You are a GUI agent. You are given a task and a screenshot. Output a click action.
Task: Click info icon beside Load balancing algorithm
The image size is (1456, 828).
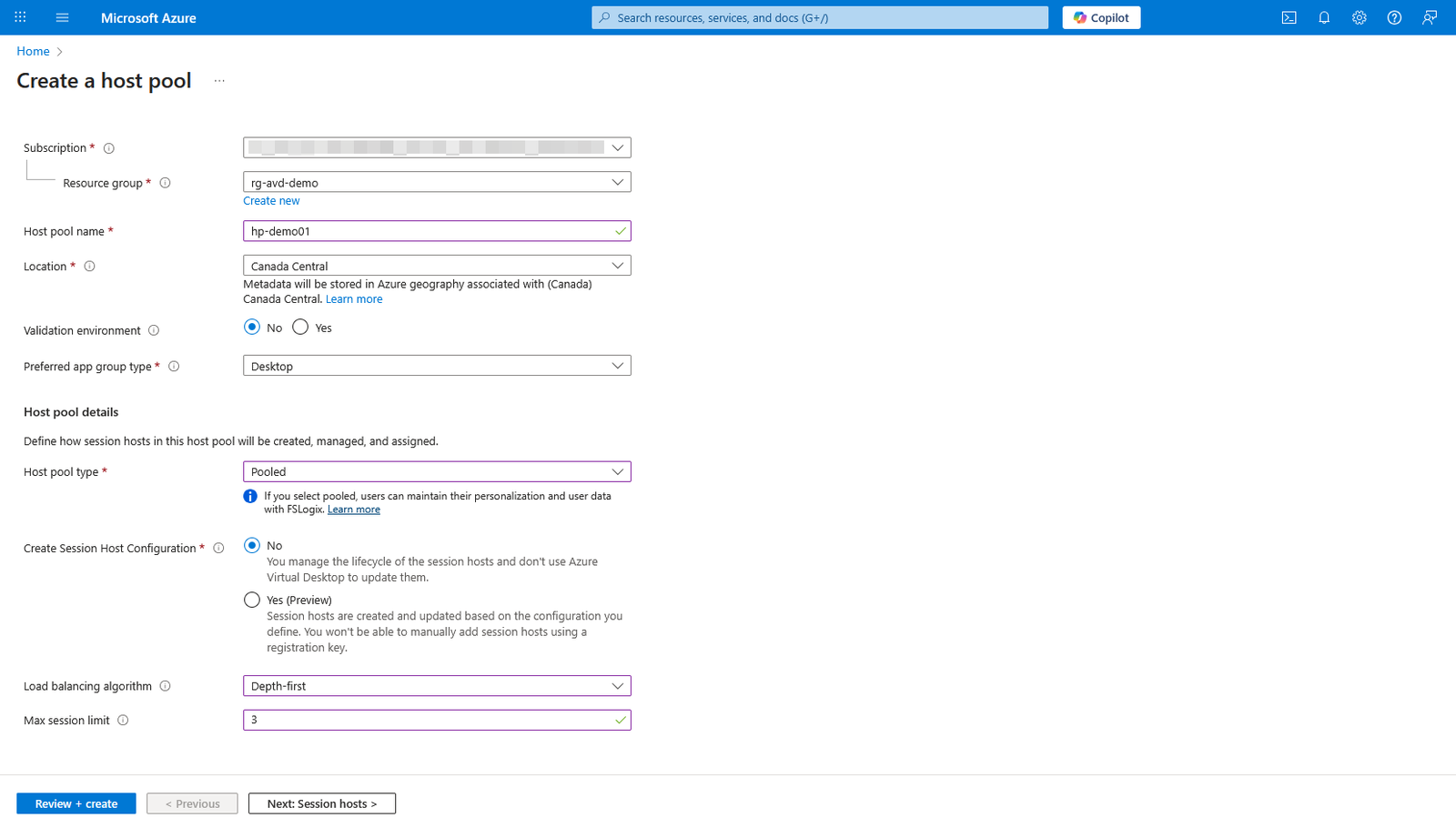click(166, 686)
